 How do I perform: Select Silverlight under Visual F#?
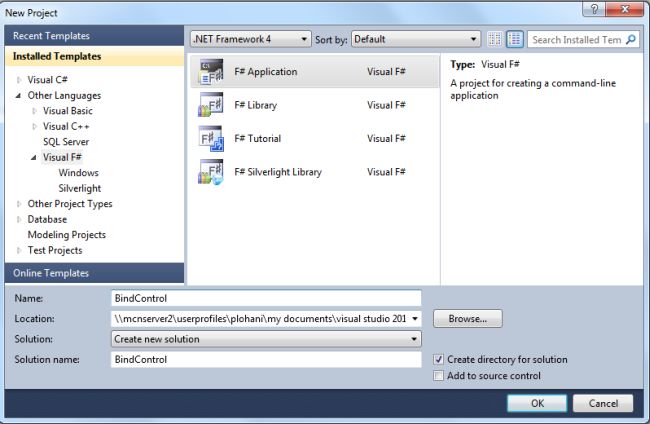80,189
